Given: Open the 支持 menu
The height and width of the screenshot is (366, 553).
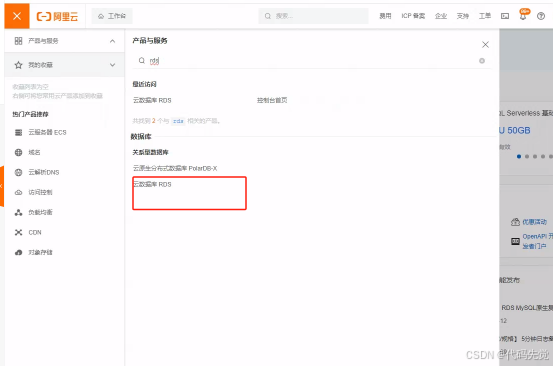Looking at the screenshot, I should (463, 16).
